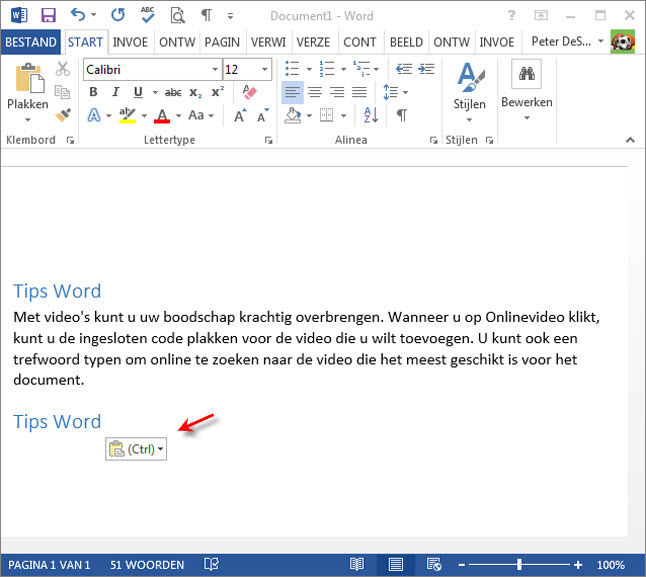Image resolution: width=646 pixels, height=577 pixels.
Task: Open the proofing status book icon
Action: pyautogui.click(x=211, y=564)
